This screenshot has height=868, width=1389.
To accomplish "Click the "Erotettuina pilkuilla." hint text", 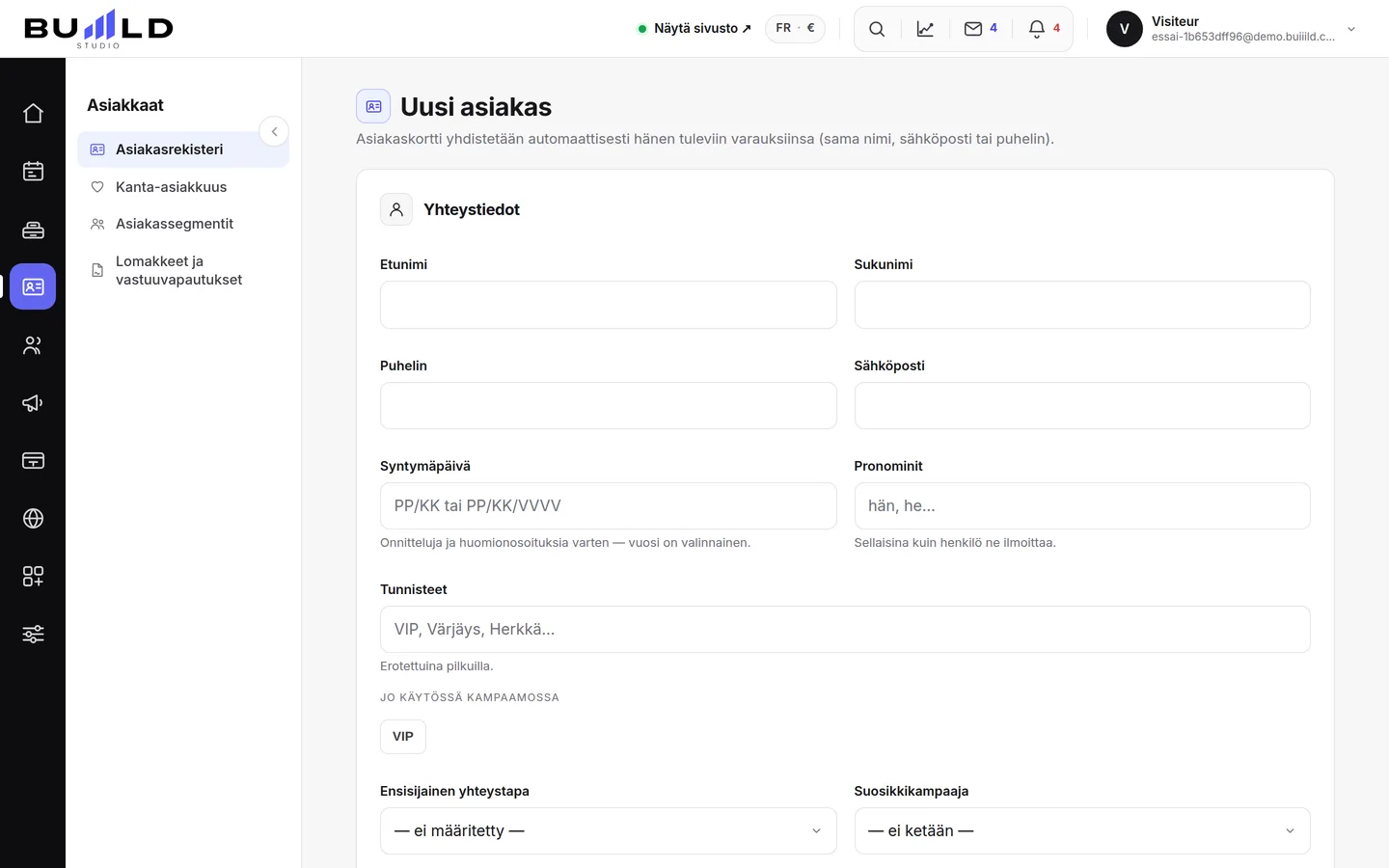I will coord(437,666).
